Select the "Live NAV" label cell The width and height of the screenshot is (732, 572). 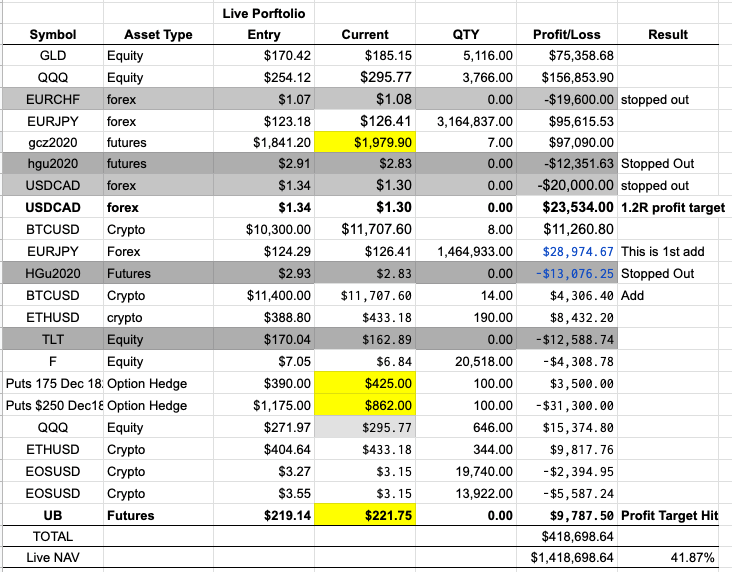(x=53, y=557)
